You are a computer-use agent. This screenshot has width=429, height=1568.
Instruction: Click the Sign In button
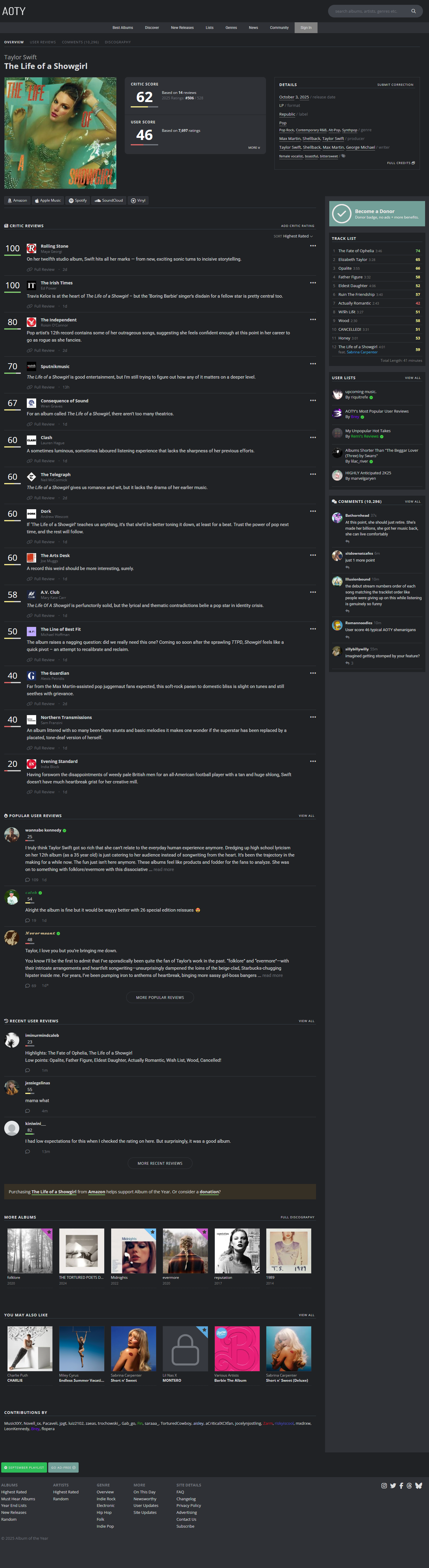coord(306,27)
